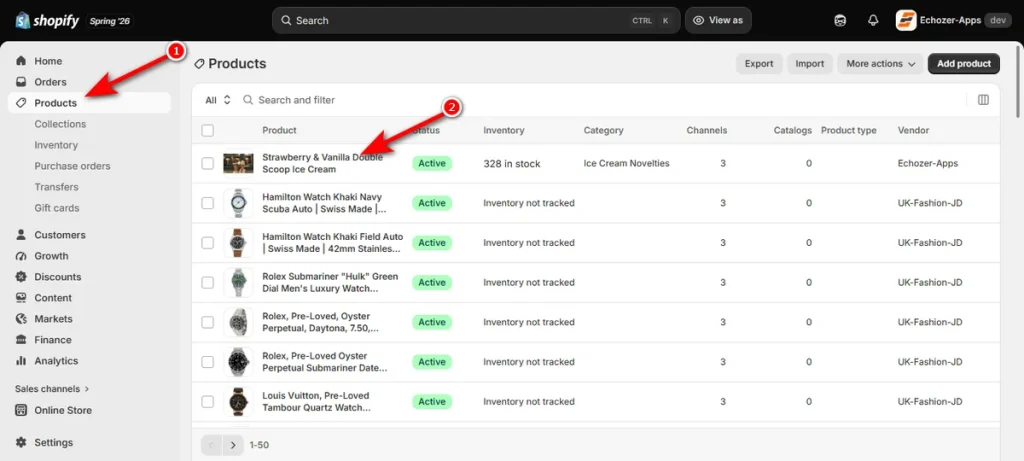Click the View as button
1024x461 pixels.
pyautogui.click(x=718, y=20)
